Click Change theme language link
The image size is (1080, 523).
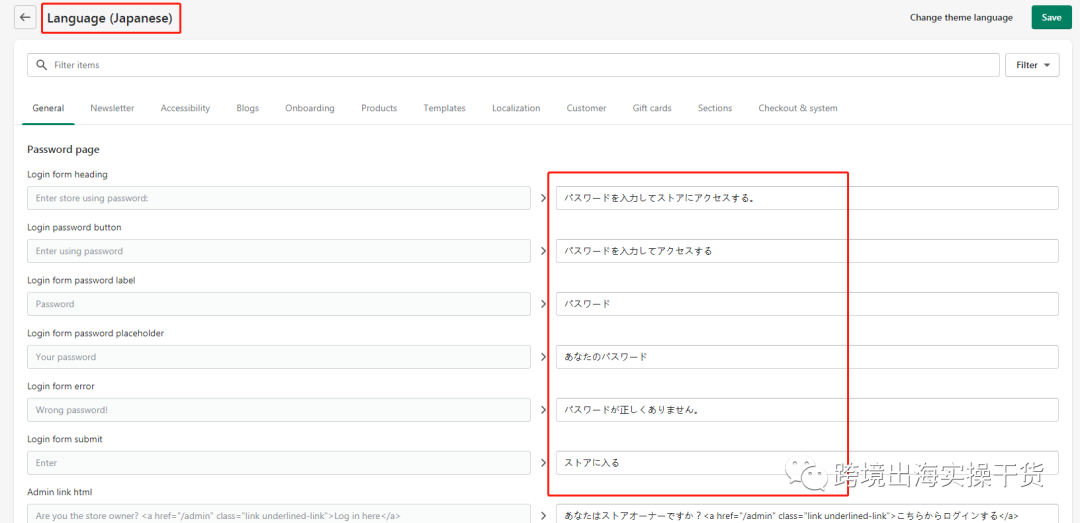pyautogui.click(x=962, y=18)
